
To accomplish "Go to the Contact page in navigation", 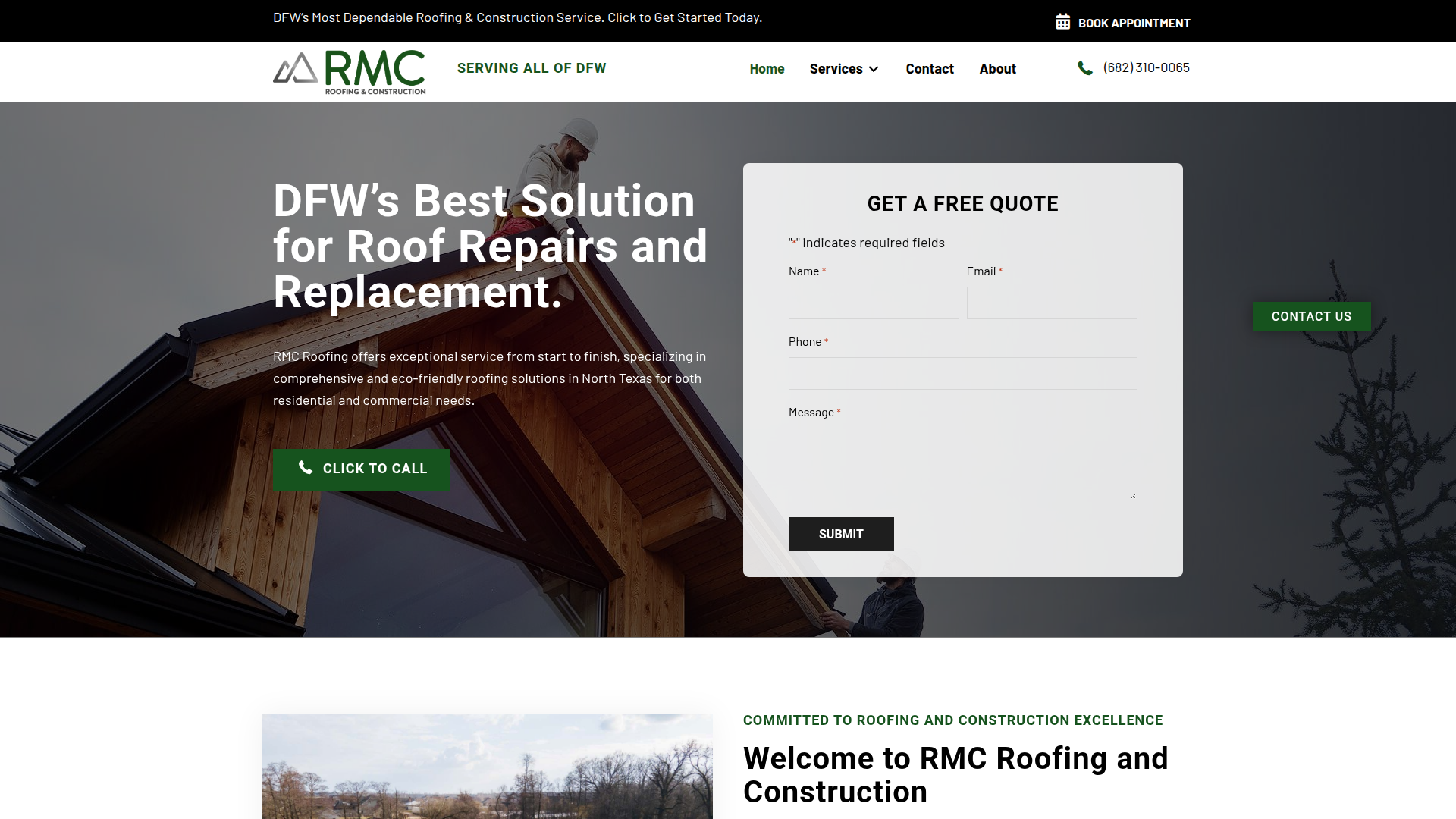I will 930,69.
